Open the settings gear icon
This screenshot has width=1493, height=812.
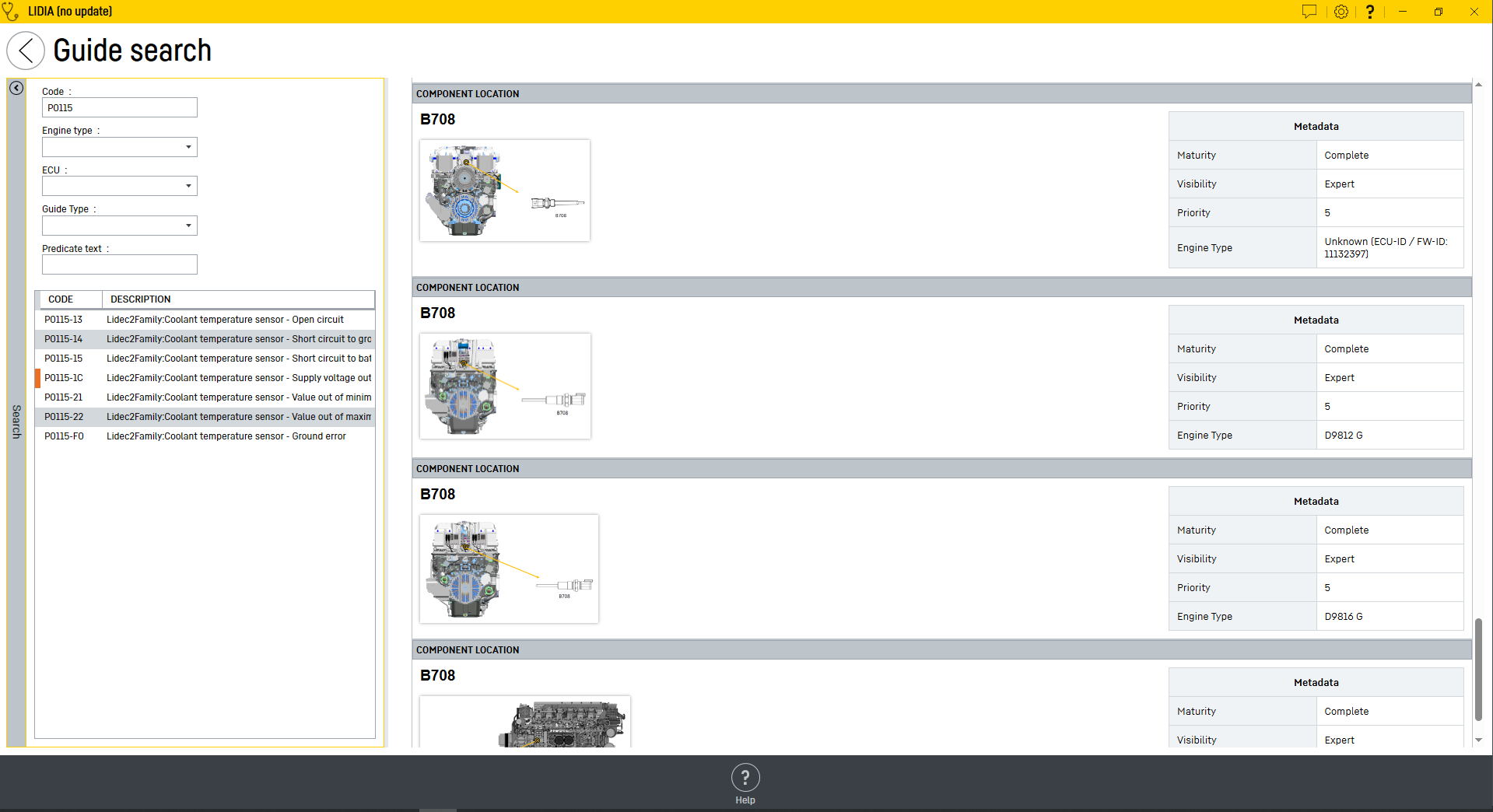(x=1341, y=12)
